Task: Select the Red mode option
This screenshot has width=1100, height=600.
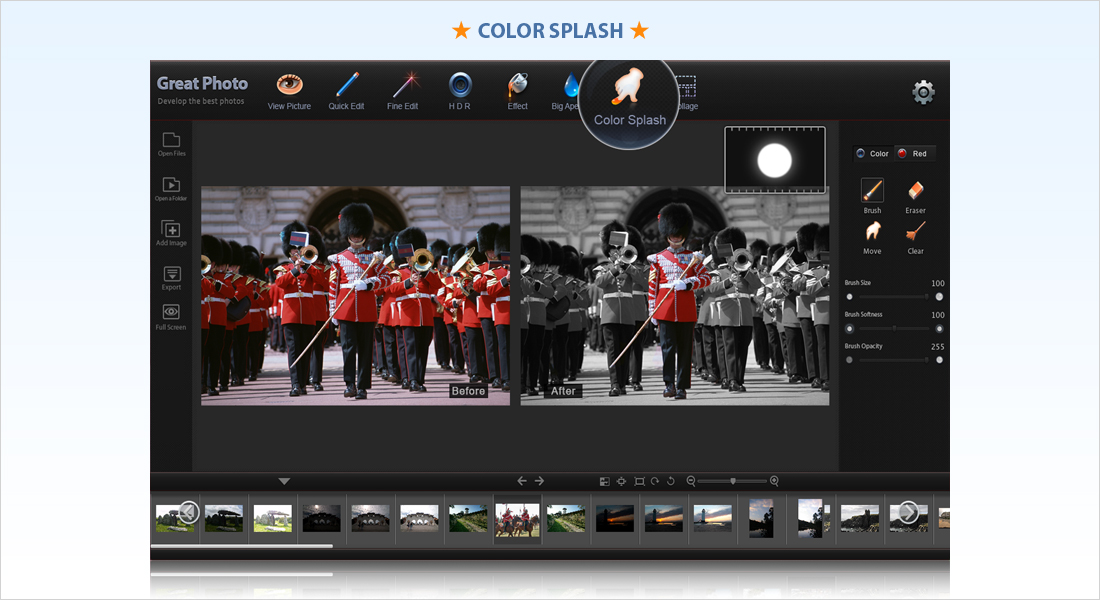Action: tap(913, 153)
